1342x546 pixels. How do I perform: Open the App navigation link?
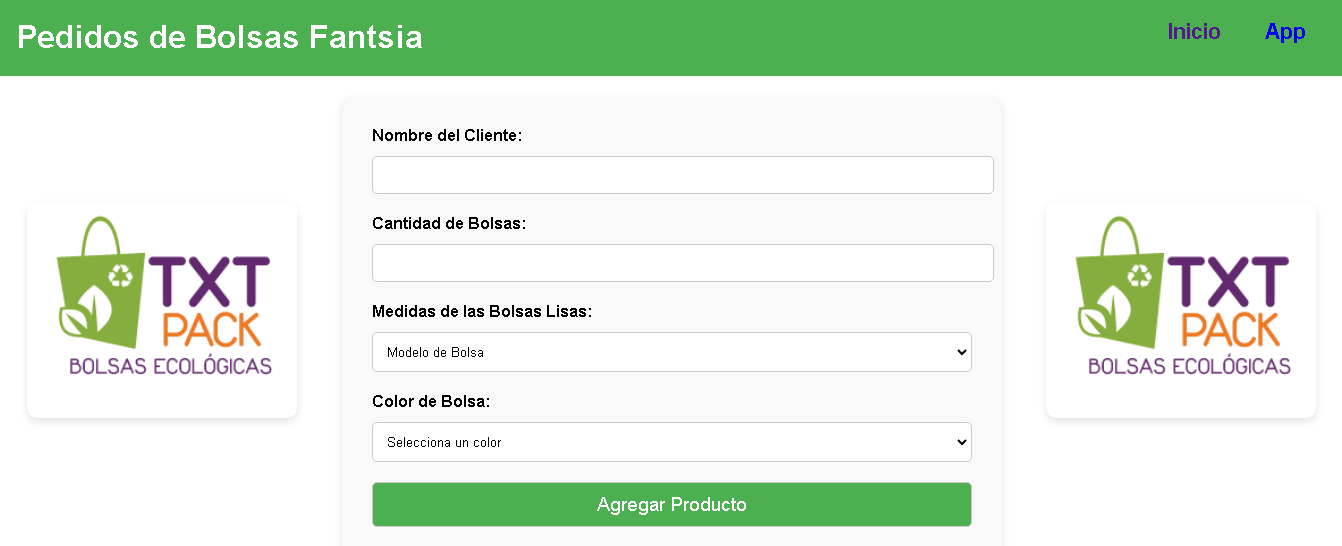(1285, 32)
